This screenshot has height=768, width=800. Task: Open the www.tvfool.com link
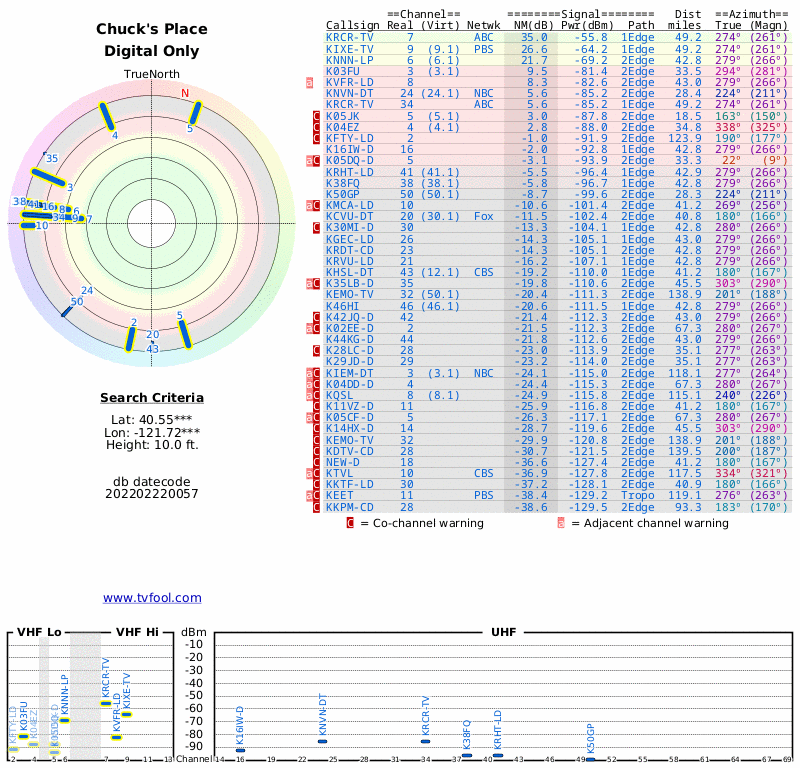[152, 598]
